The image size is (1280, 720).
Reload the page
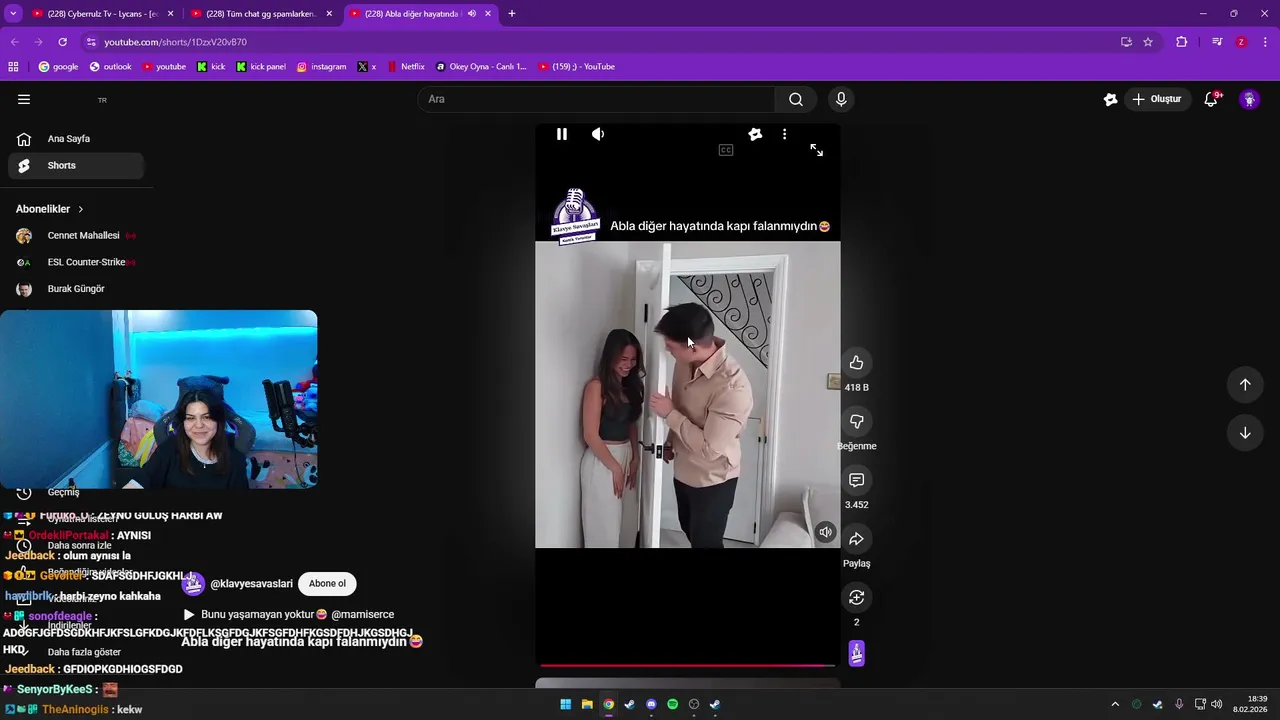point(62,42)
